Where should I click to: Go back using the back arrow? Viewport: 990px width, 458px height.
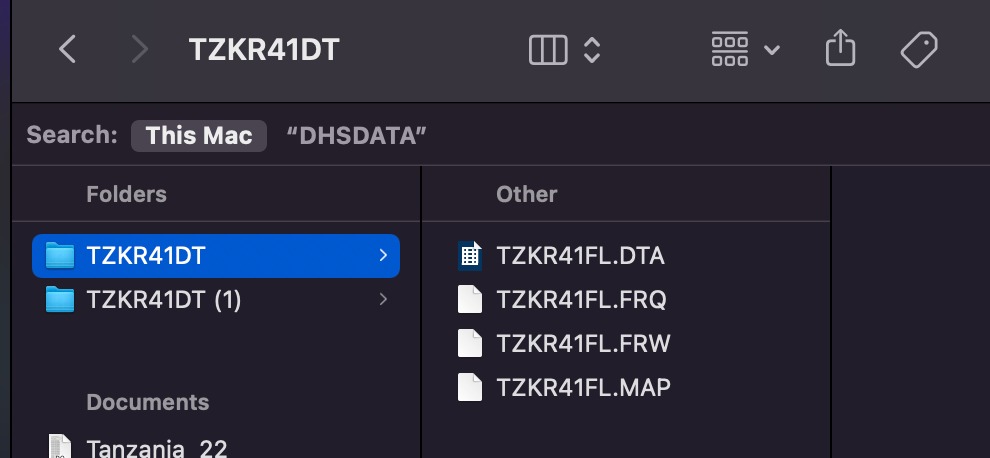pos(67,49)
